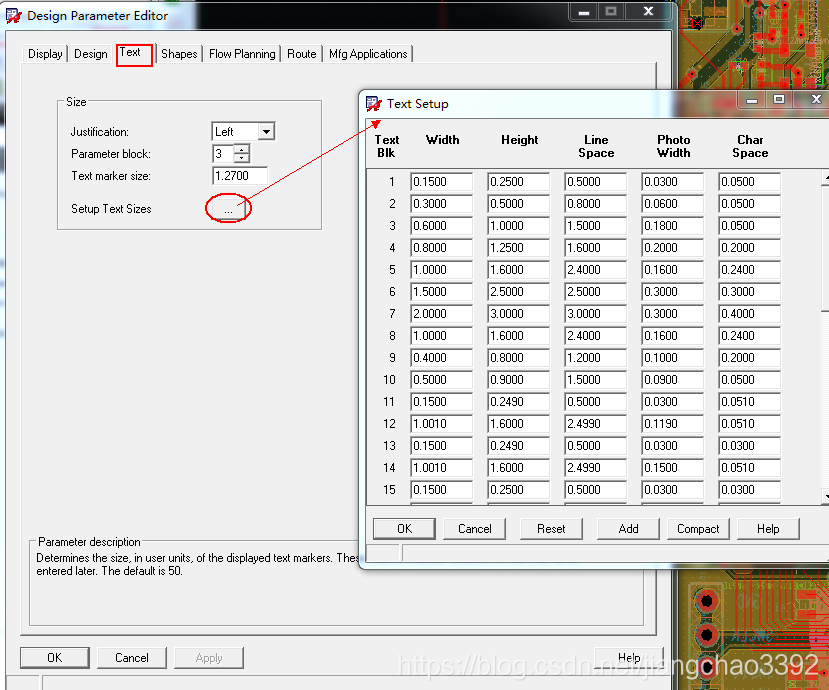Maximize the Text Setup window
This screenshot has height=690, width=829.
779,99
